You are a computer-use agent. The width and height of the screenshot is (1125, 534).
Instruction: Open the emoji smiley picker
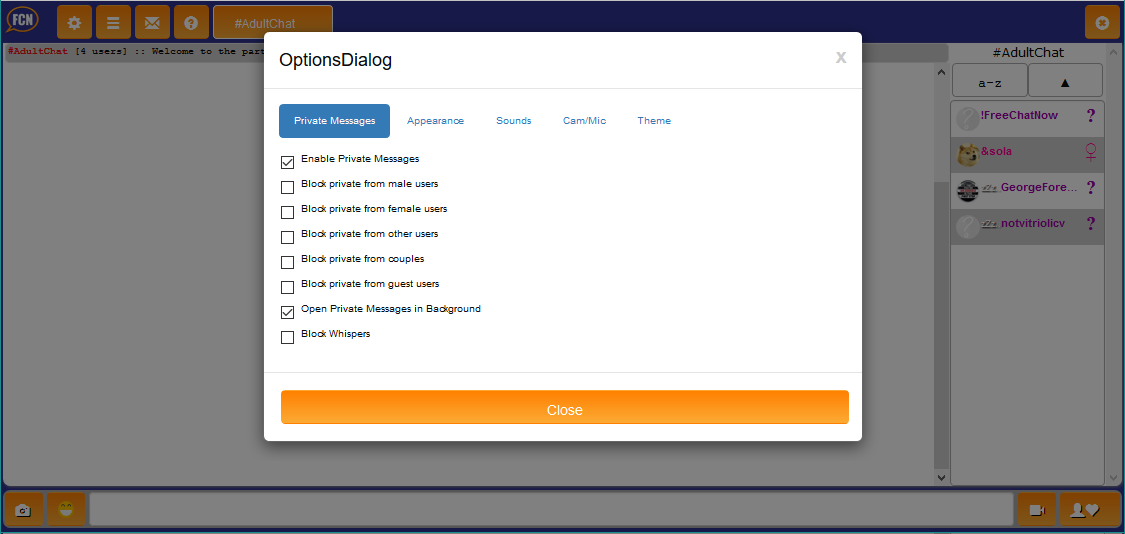pyautogui.click(x=66, y=510)
